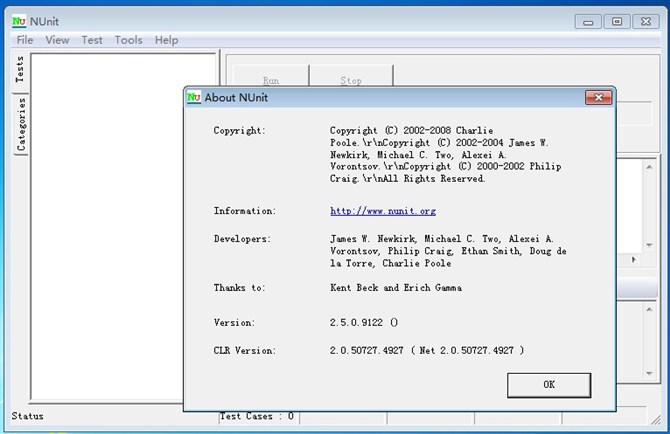Click the 'Copyright:' label

point(239,131)
